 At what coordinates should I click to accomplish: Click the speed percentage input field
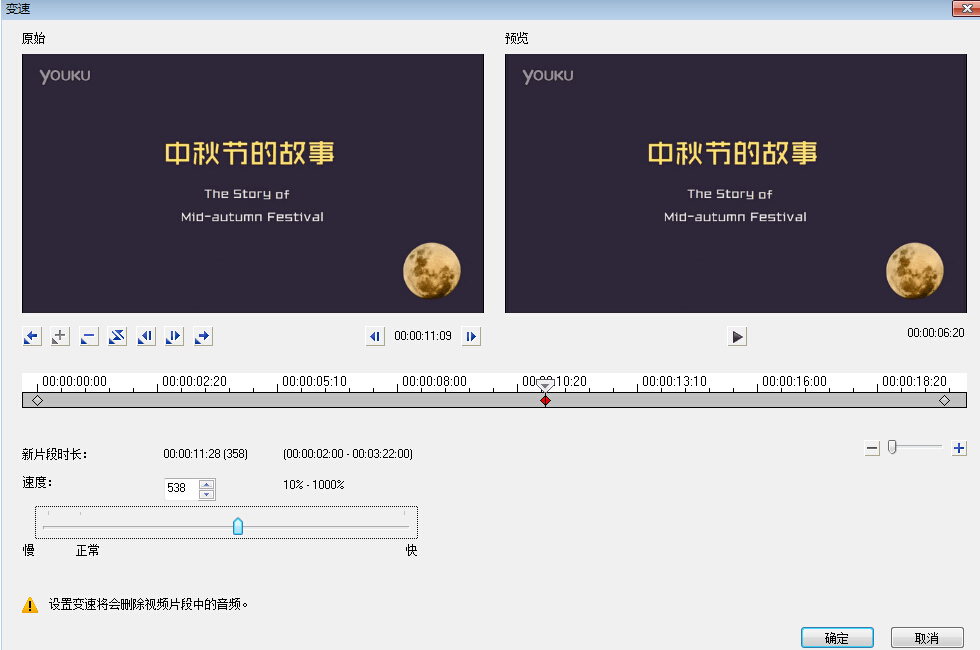[181, 489]
